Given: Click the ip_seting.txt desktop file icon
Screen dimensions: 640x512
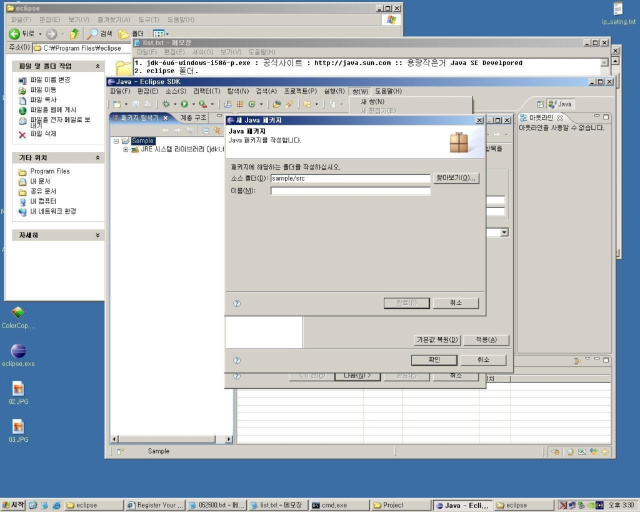Looking at the screenshot, I should pyautogui.click(x=618, y=14).
